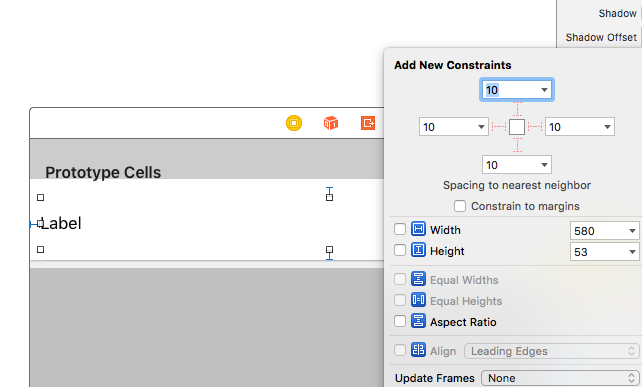
Task: Click the bottom spacing value field
Action: pos(517,165)
